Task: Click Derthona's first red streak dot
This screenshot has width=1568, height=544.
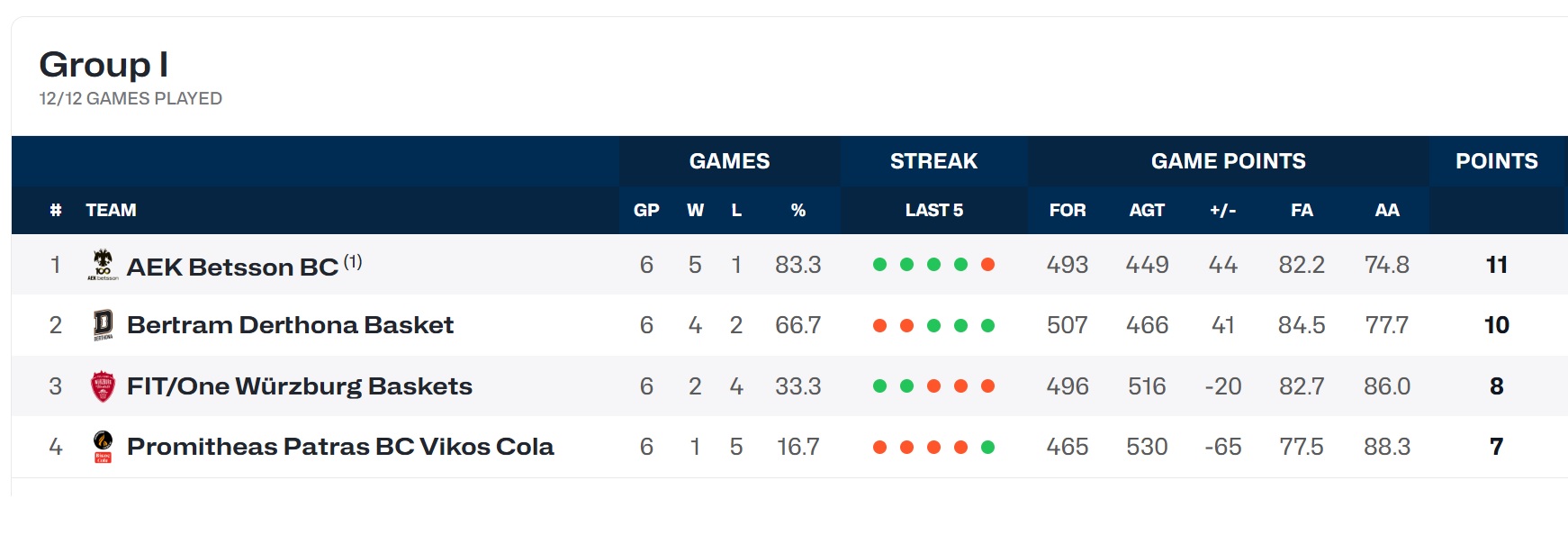Action: 879,325
